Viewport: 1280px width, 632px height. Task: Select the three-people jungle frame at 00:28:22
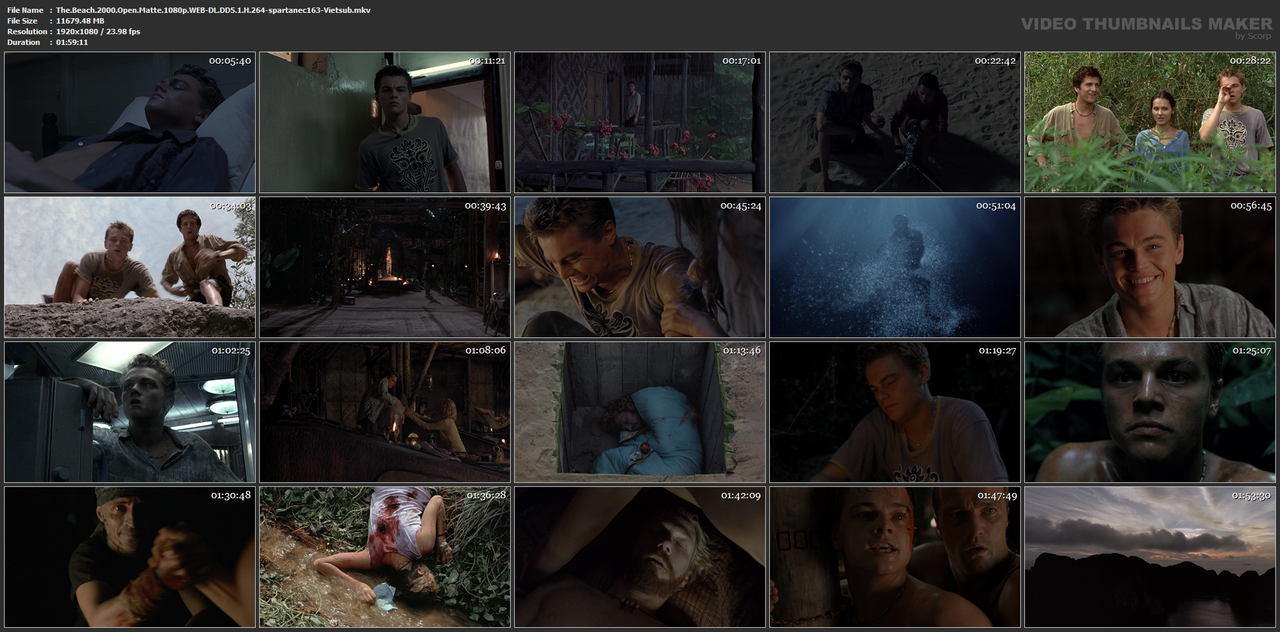[x=1150, y=122]
